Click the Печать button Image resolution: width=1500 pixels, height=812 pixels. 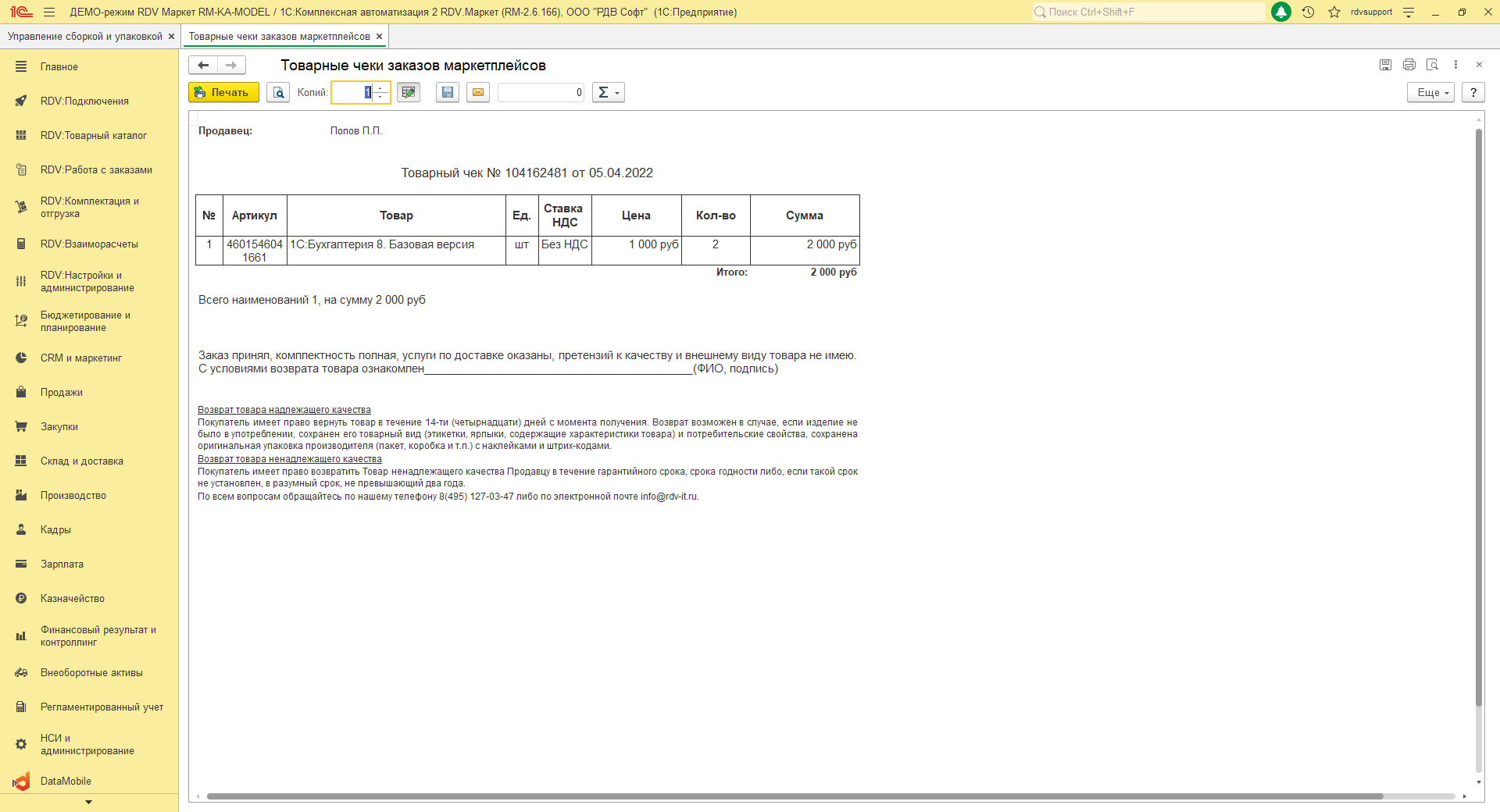click(x=223, y=92)
